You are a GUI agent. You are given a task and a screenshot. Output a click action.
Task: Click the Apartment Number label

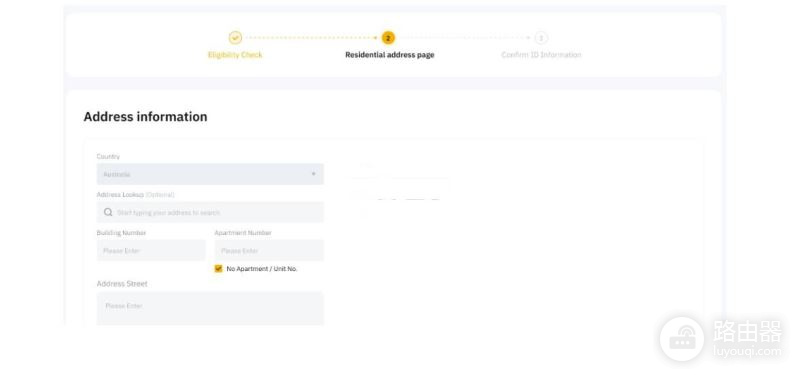tap(243, 233)
